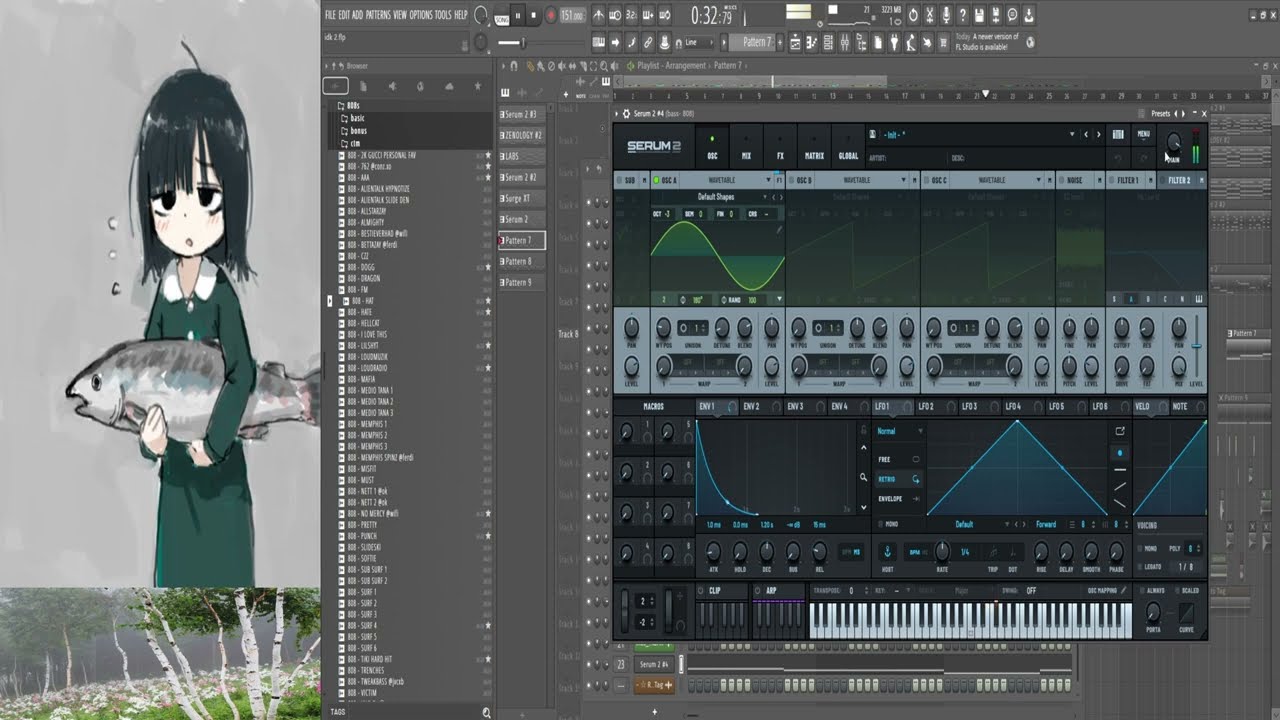This screenshot has height=720, width=1280.
Task: Click the FL Studio update globe icon
Action: [x=1031, y=42]
